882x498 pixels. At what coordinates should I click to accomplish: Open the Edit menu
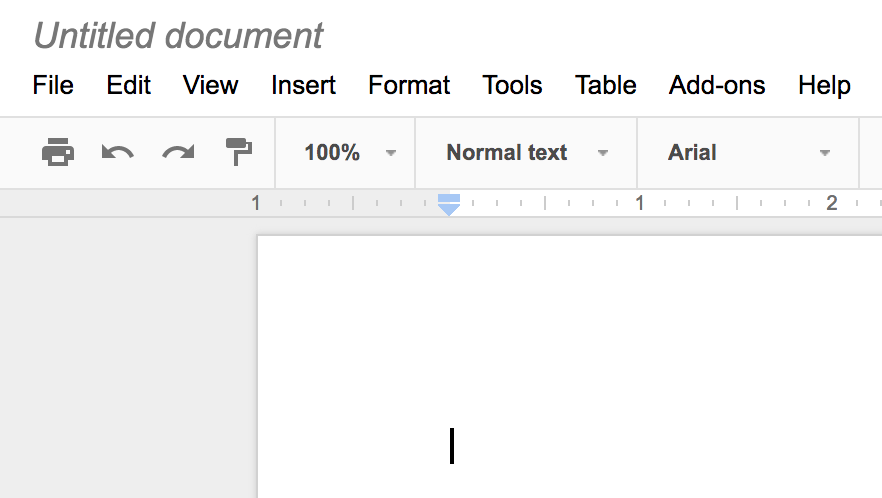coord(129,86)
